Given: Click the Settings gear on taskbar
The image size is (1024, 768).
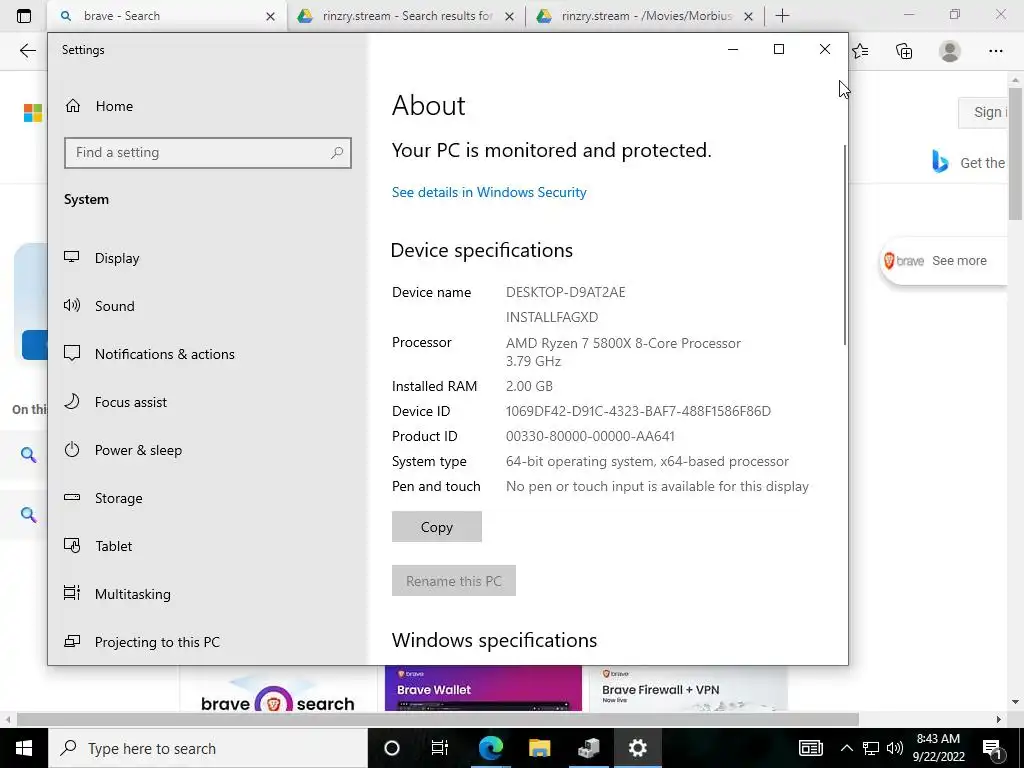Looking at the screenshot, I should pos(637,748).
